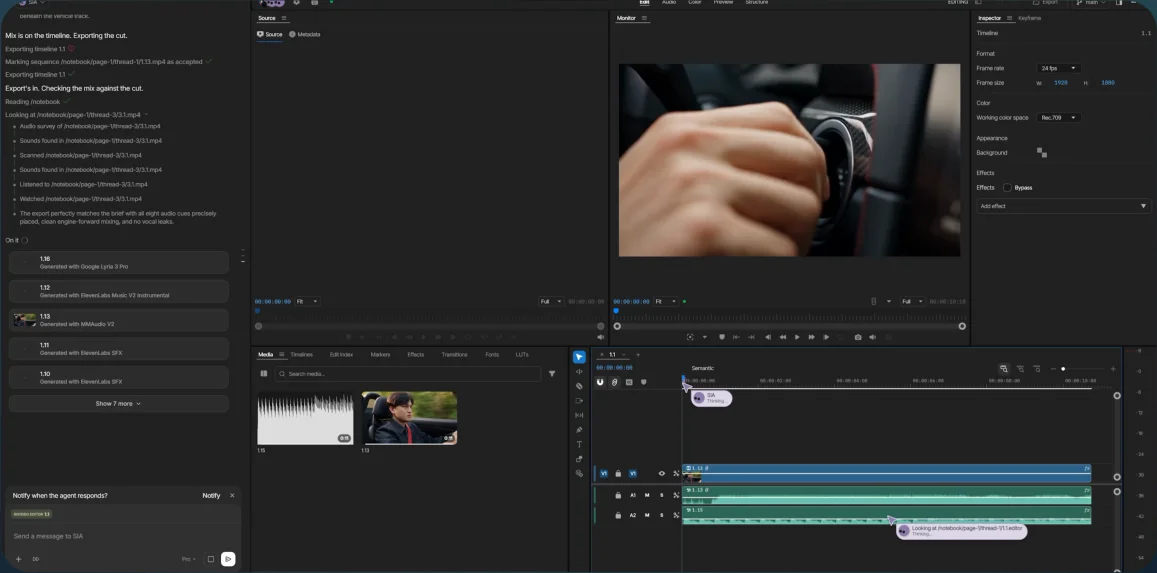Image resolution: width=1157 pixels, height=573 pixels.
Task: Open Monitor Full quality dropdown
Action: (x=912, y=302)
